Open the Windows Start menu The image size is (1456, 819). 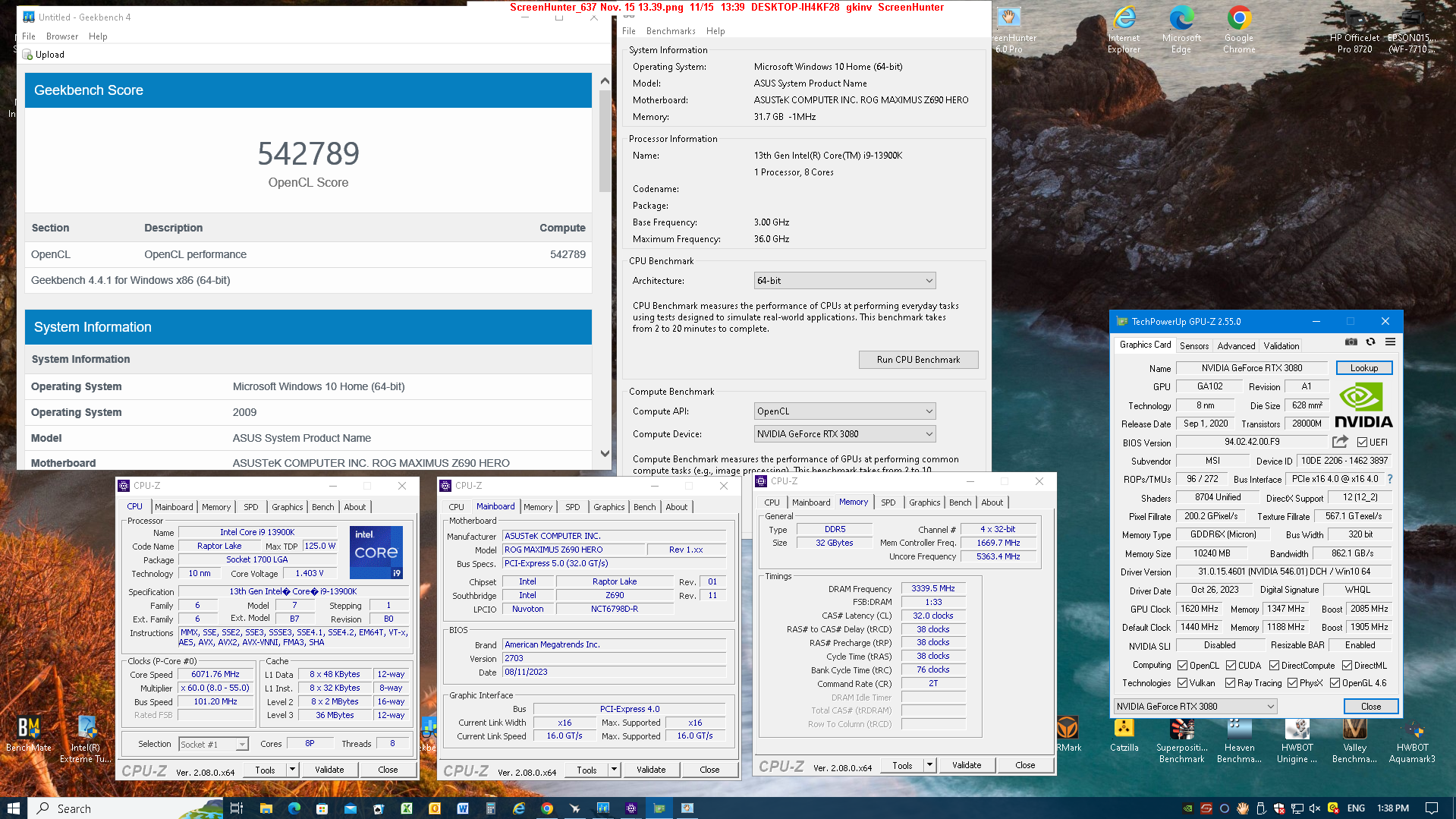pyautogui.click(x=13, y=808)
